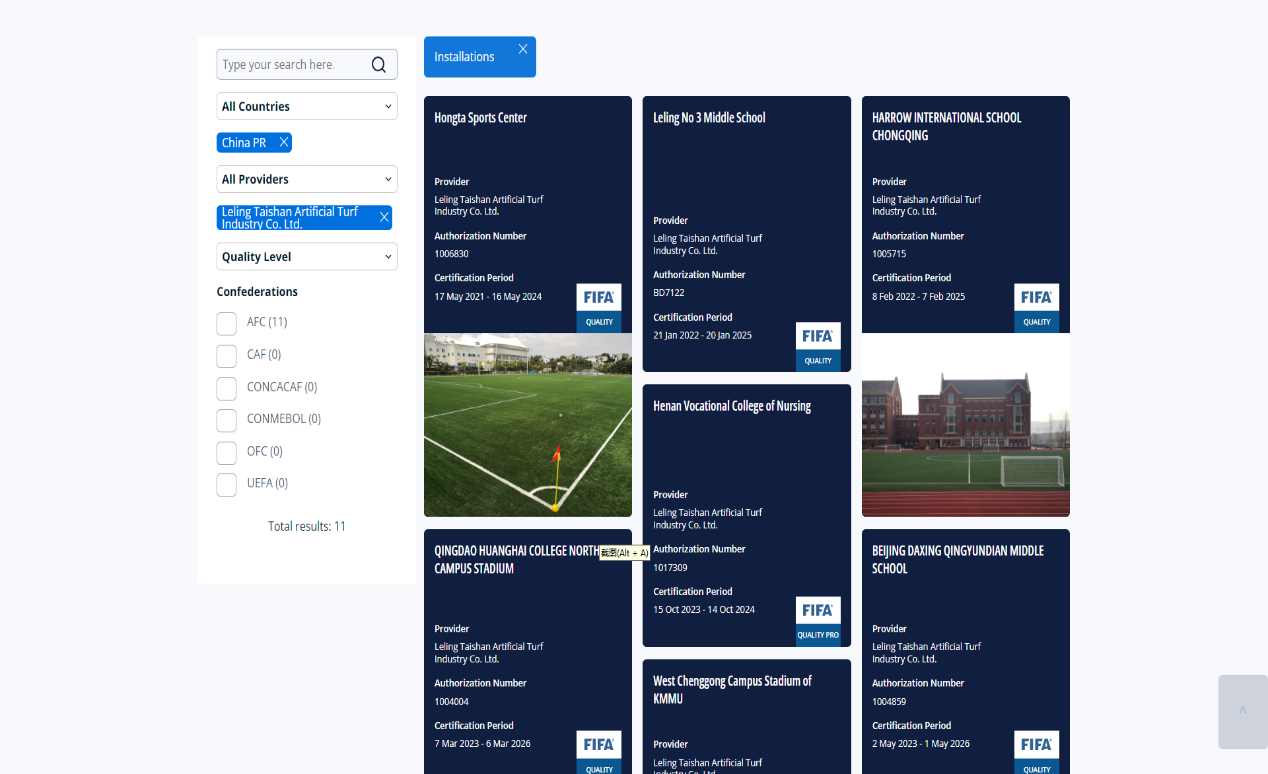Close the Installations tab chip
Image resolution: width=1268 pixels, height=774 pixels.
[522, 49]
